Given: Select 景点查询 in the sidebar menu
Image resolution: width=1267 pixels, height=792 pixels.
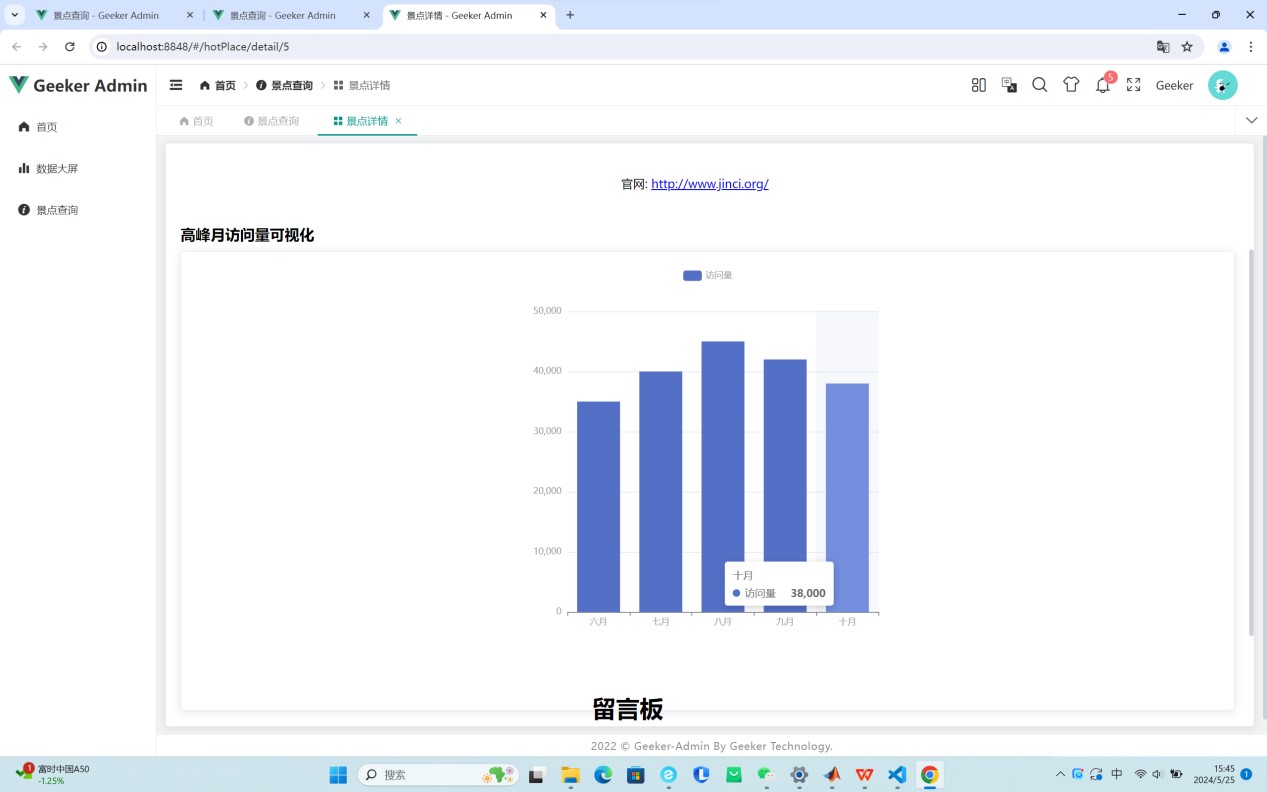Looking at the screenshot, I should [x=57, y=210].
